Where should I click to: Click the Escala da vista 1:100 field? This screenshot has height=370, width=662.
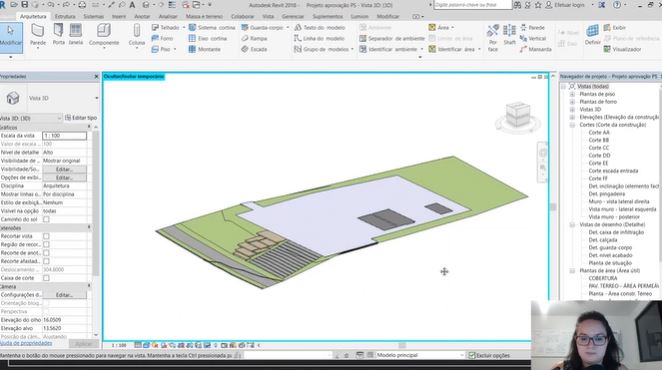click(64, 136)
